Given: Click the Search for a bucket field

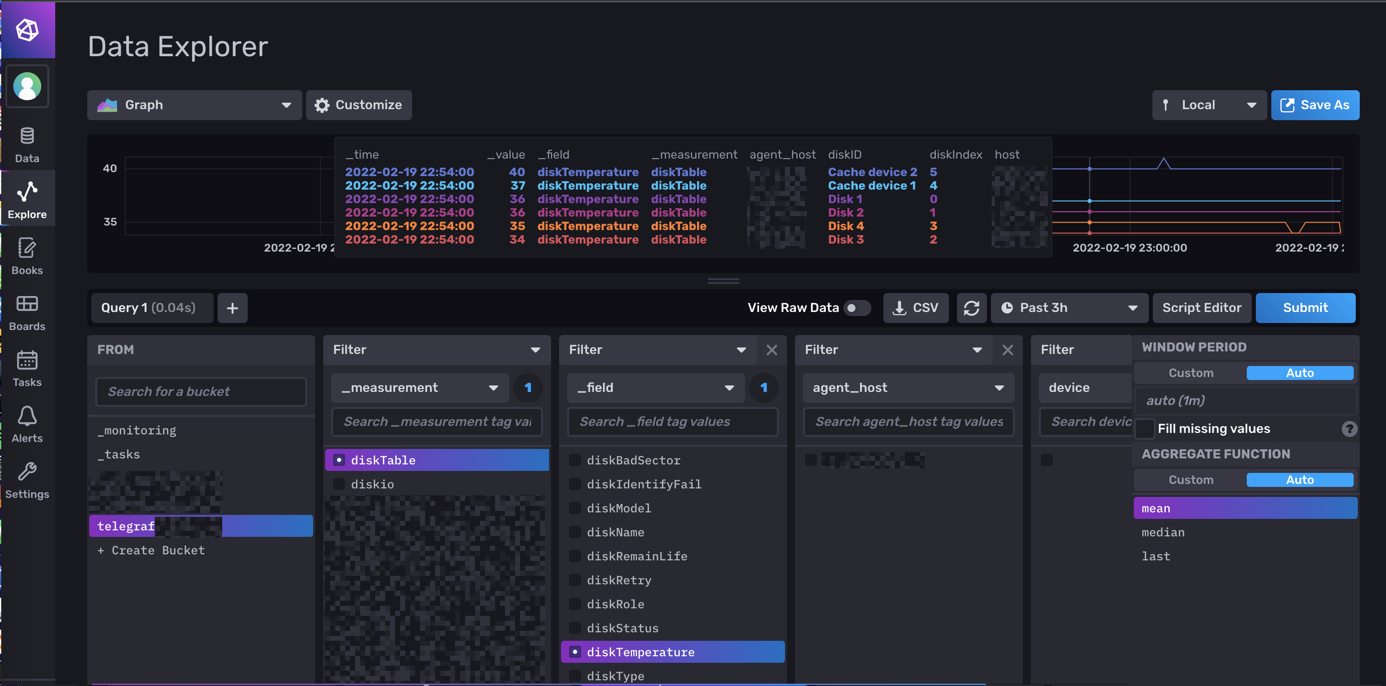Looking at the screenshot, I should [201, 392].
